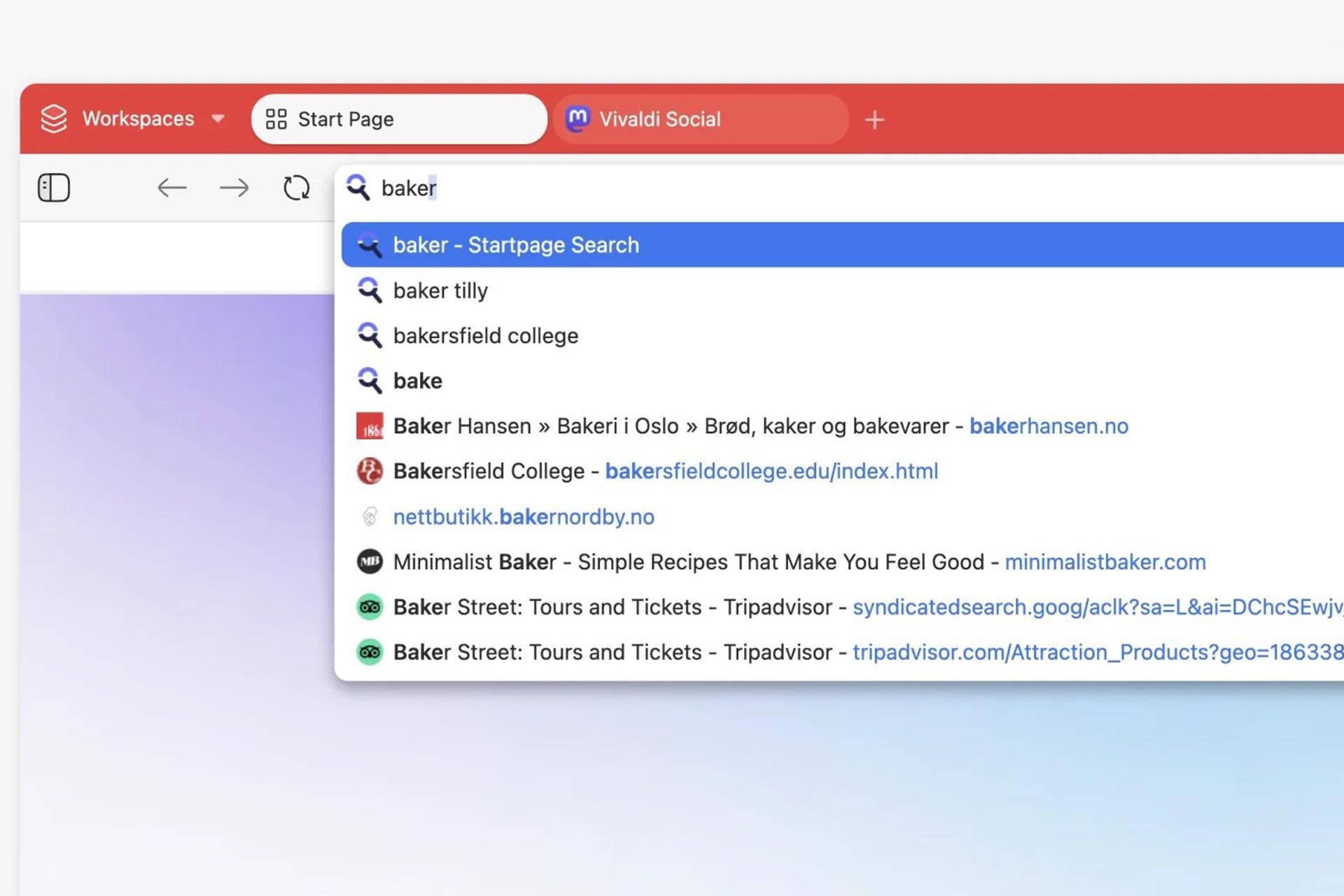Click the Workspaces stacked layers icon
The image size is (1344, 896).
(54, 118)
